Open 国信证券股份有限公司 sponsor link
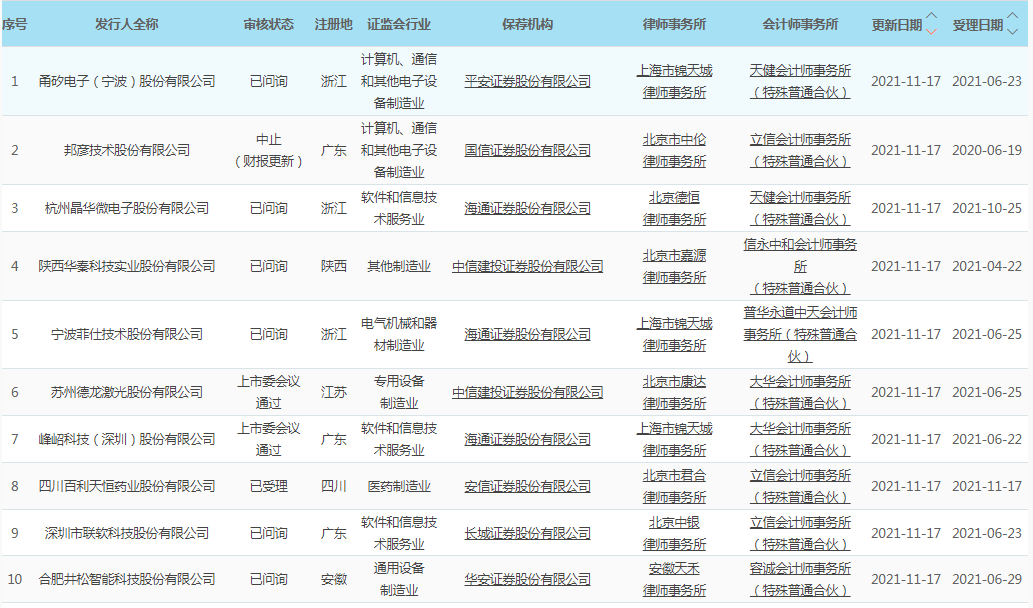The width and height of the screenshot is (1033, 608). pyautogui.click(x=527, y=150)
